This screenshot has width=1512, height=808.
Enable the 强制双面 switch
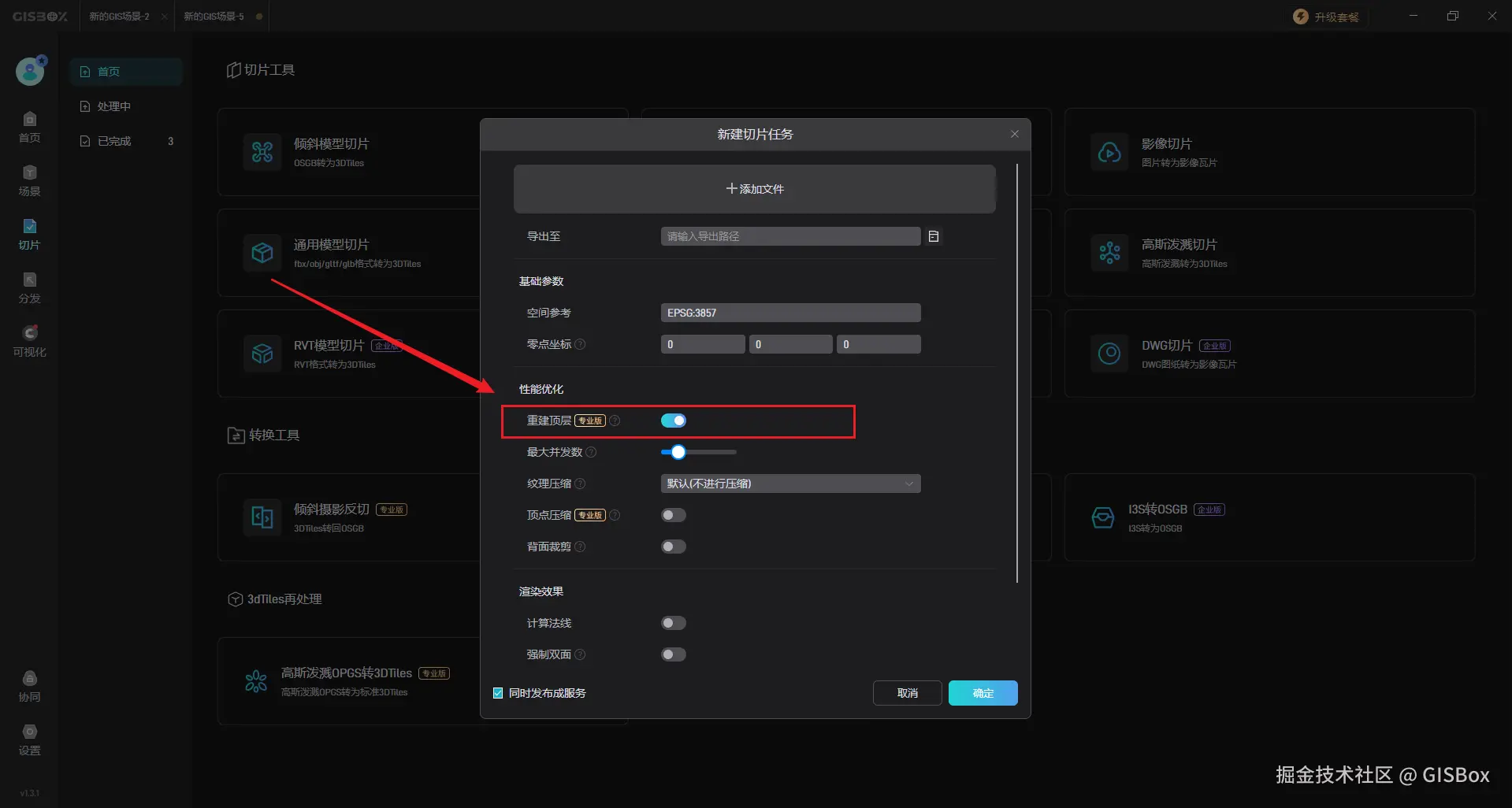coord(674,654)
